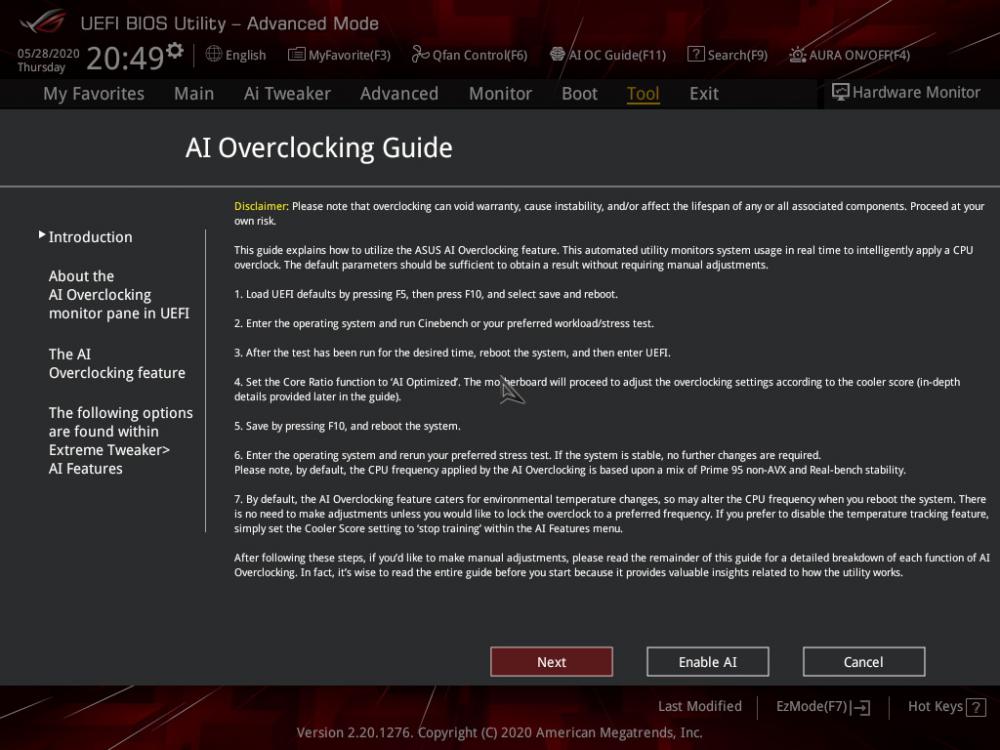Switch to the Ai Tweaker tab
The height and width of the screenshot is (750, 1000).
[287, 94]
